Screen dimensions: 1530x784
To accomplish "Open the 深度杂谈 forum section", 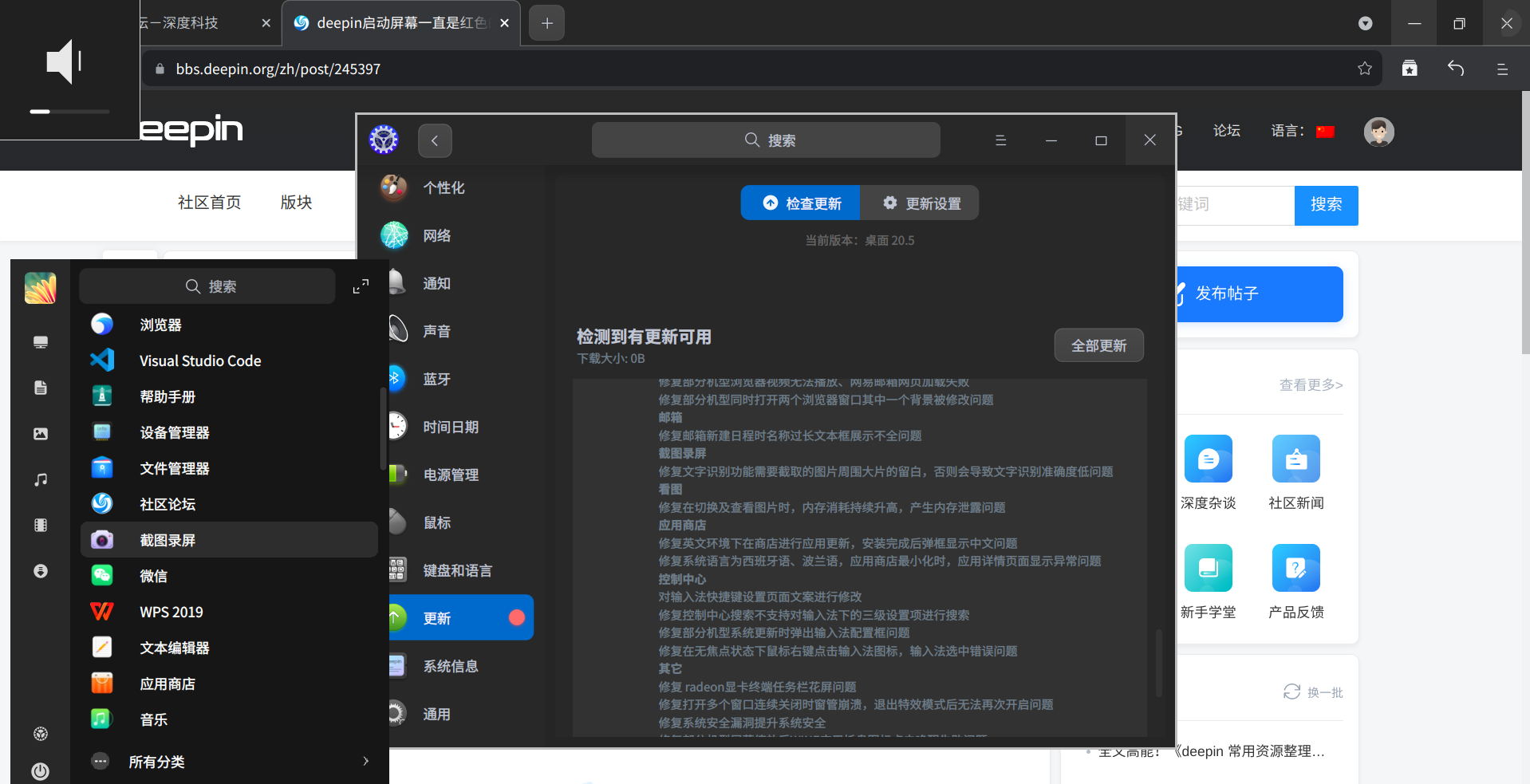I will pyautogui.click(x=1208, y=475).
